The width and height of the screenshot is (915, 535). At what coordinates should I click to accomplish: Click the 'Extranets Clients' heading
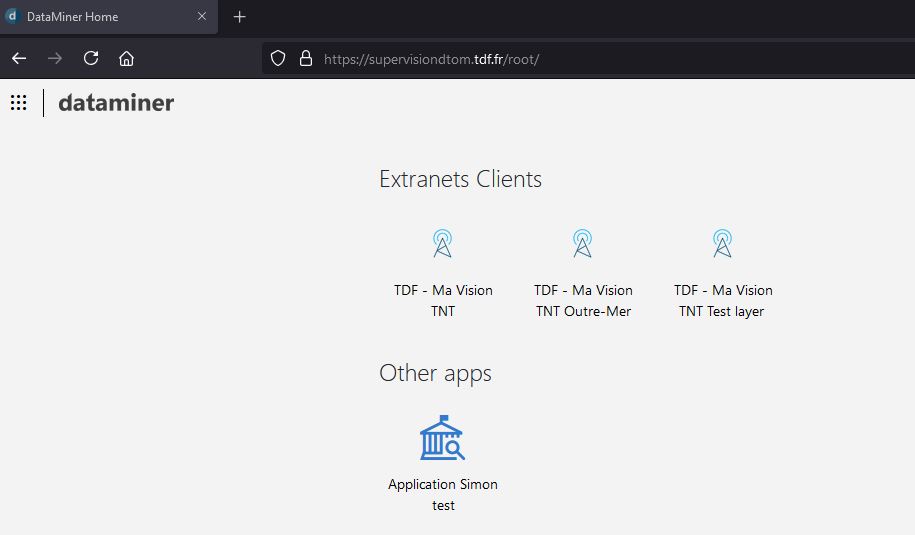(x=460, y=179)
